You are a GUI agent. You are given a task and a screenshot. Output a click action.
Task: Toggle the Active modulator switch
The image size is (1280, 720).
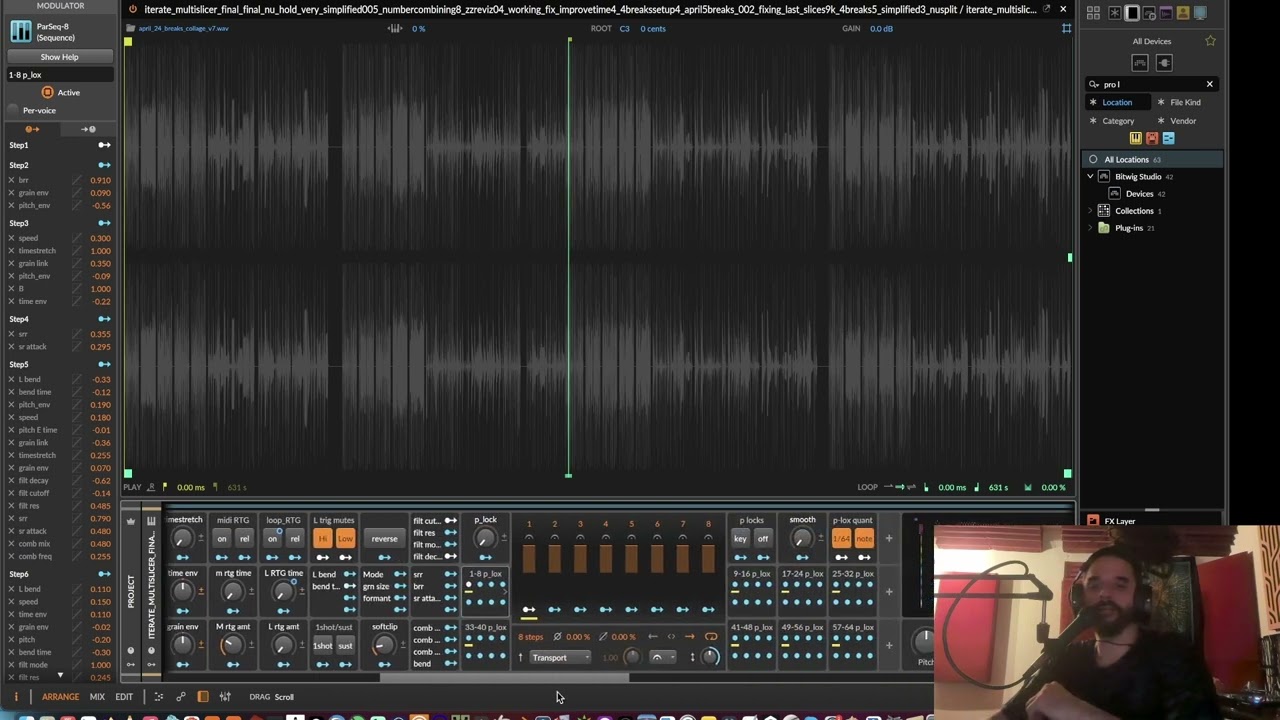click(x=47, y=92)
